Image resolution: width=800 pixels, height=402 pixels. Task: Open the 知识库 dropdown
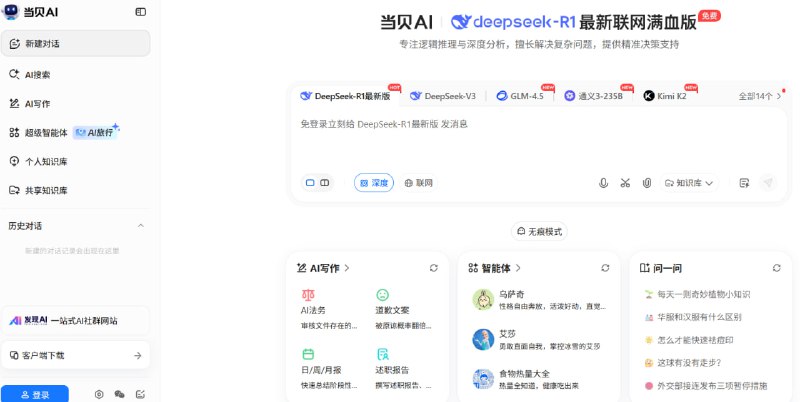point(689,183)
